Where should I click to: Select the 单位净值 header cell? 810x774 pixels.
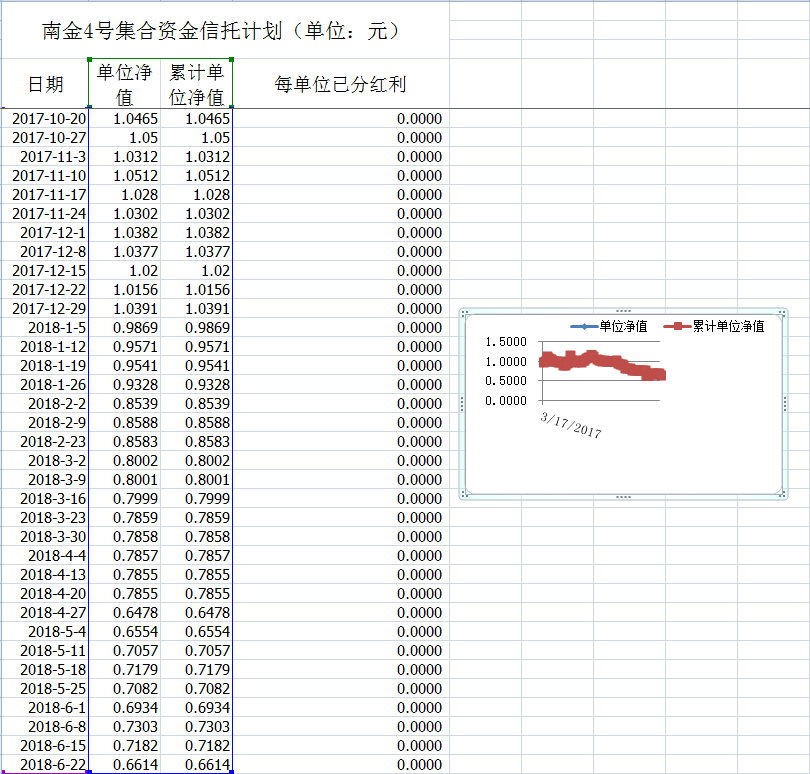click(x=124, y=84)
